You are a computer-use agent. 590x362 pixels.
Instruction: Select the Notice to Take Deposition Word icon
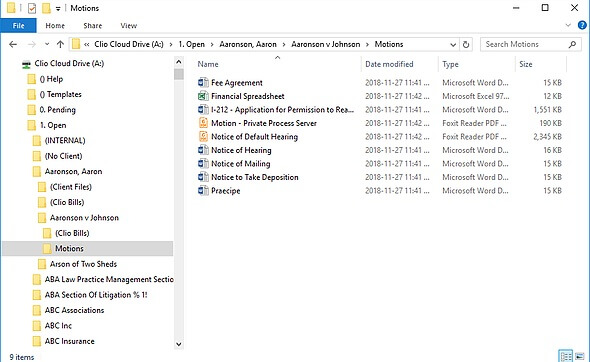point(203,177)
